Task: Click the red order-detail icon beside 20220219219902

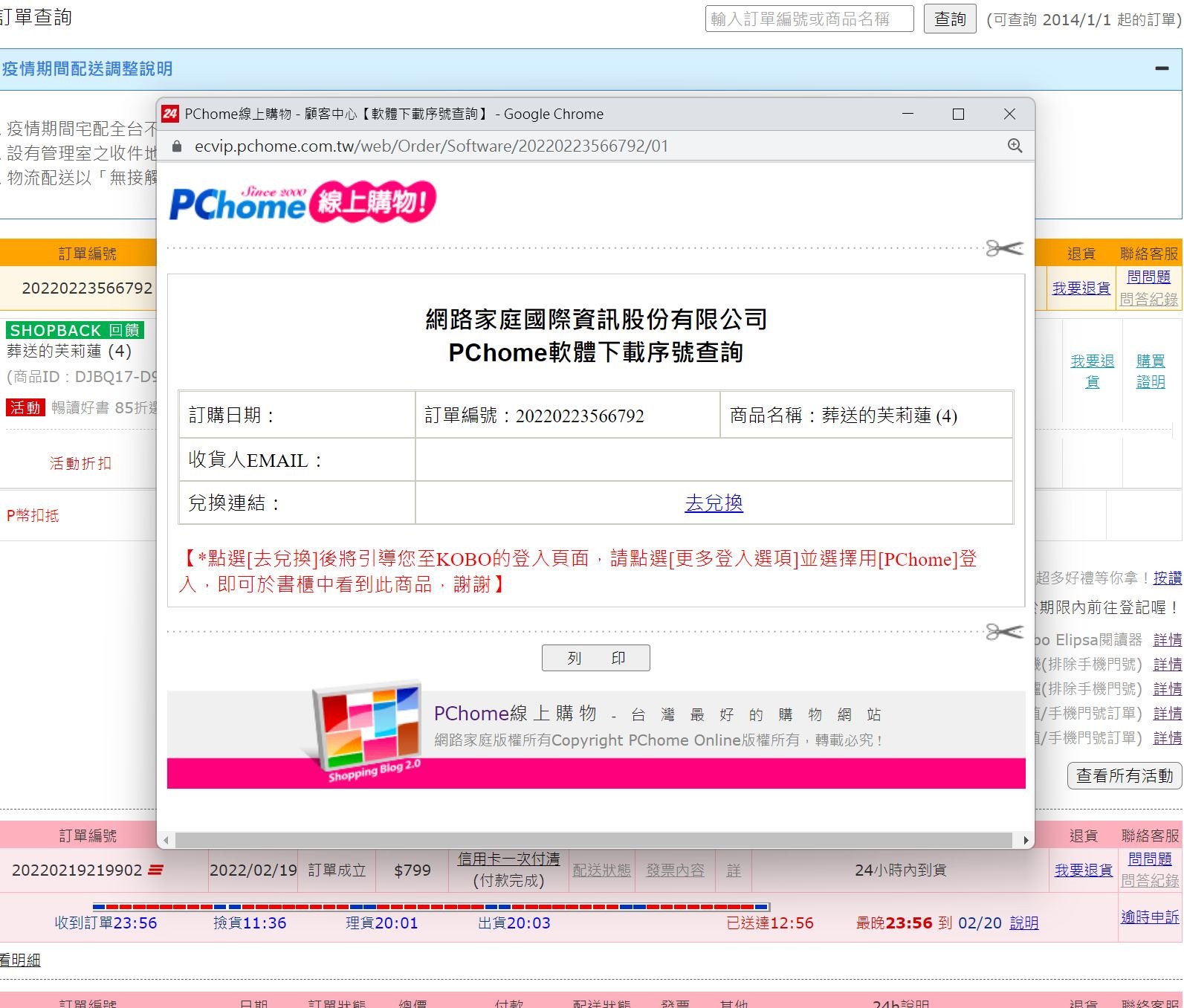Action: [x=155, y=870]
